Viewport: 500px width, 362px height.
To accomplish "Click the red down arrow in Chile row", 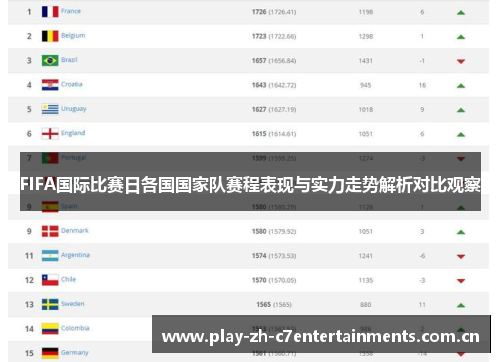I will (461, 281).
